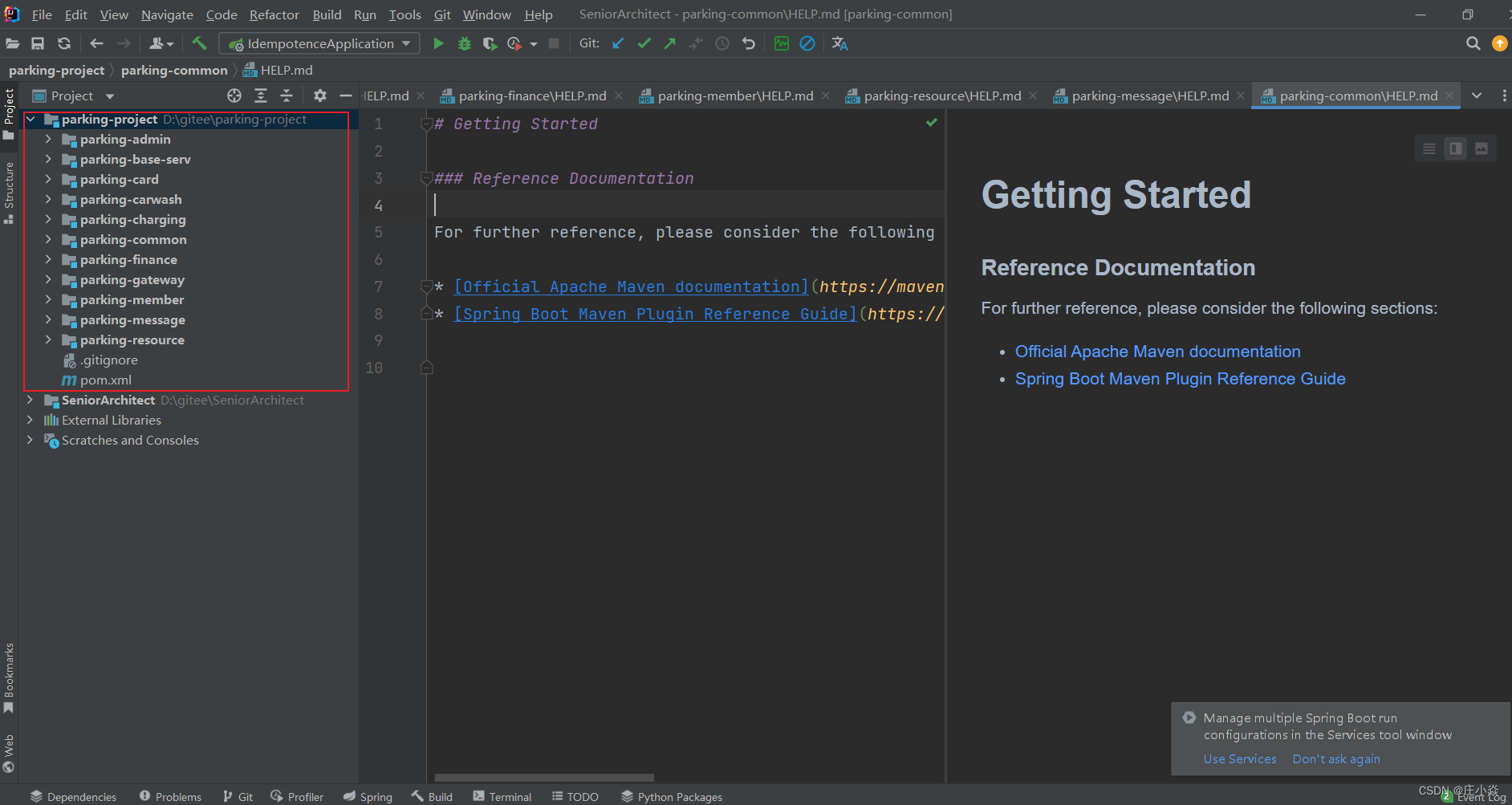1512x805 pixels.
Task: Click the Translate icon in toolbar
Action: [839, 43]
